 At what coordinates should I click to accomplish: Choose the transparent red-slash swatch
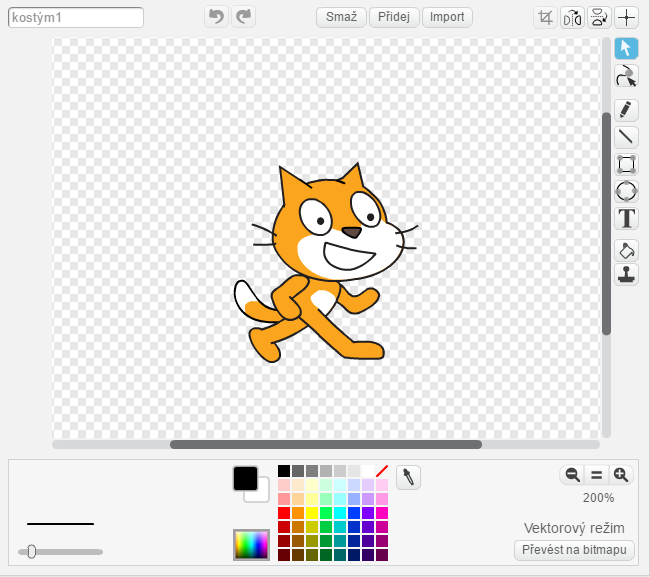(x=382, y=471)
